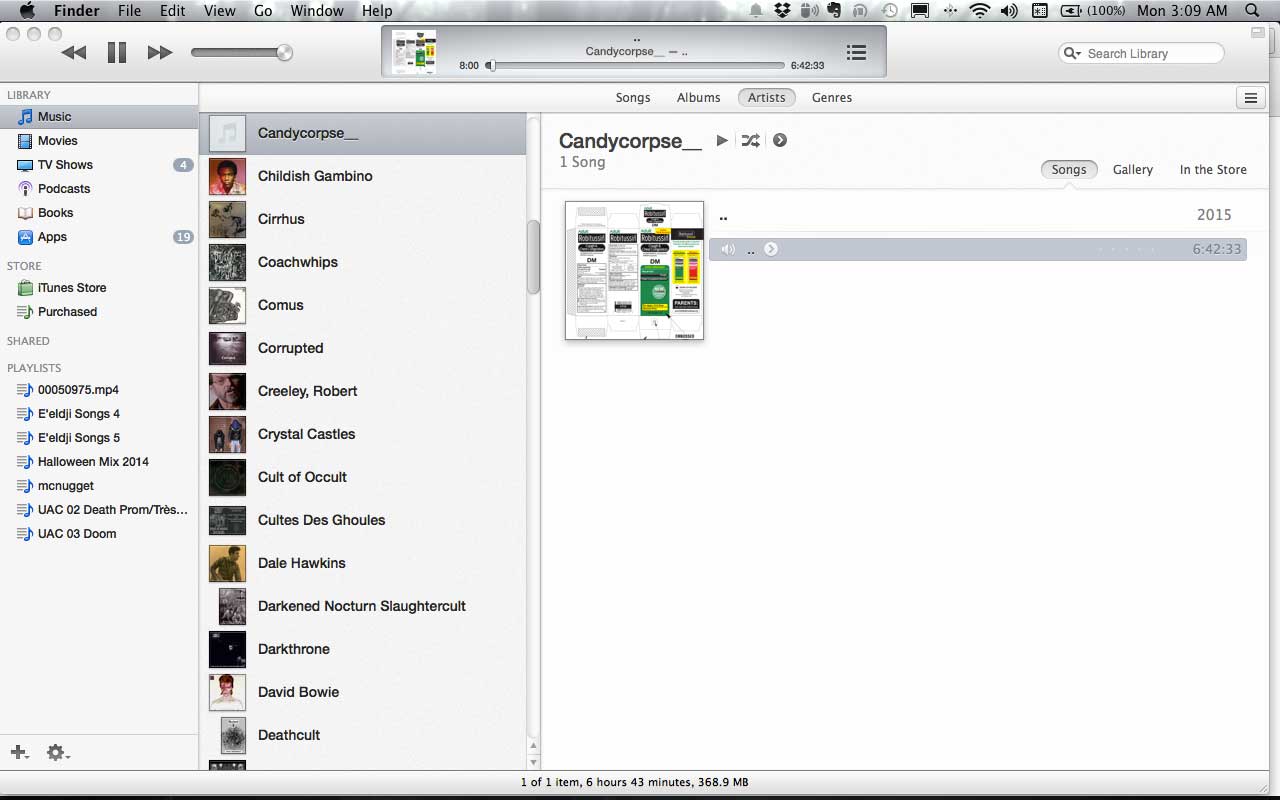Open the Purchased list
Viewport: 1280px width, 800px height.
pos(99,312)
